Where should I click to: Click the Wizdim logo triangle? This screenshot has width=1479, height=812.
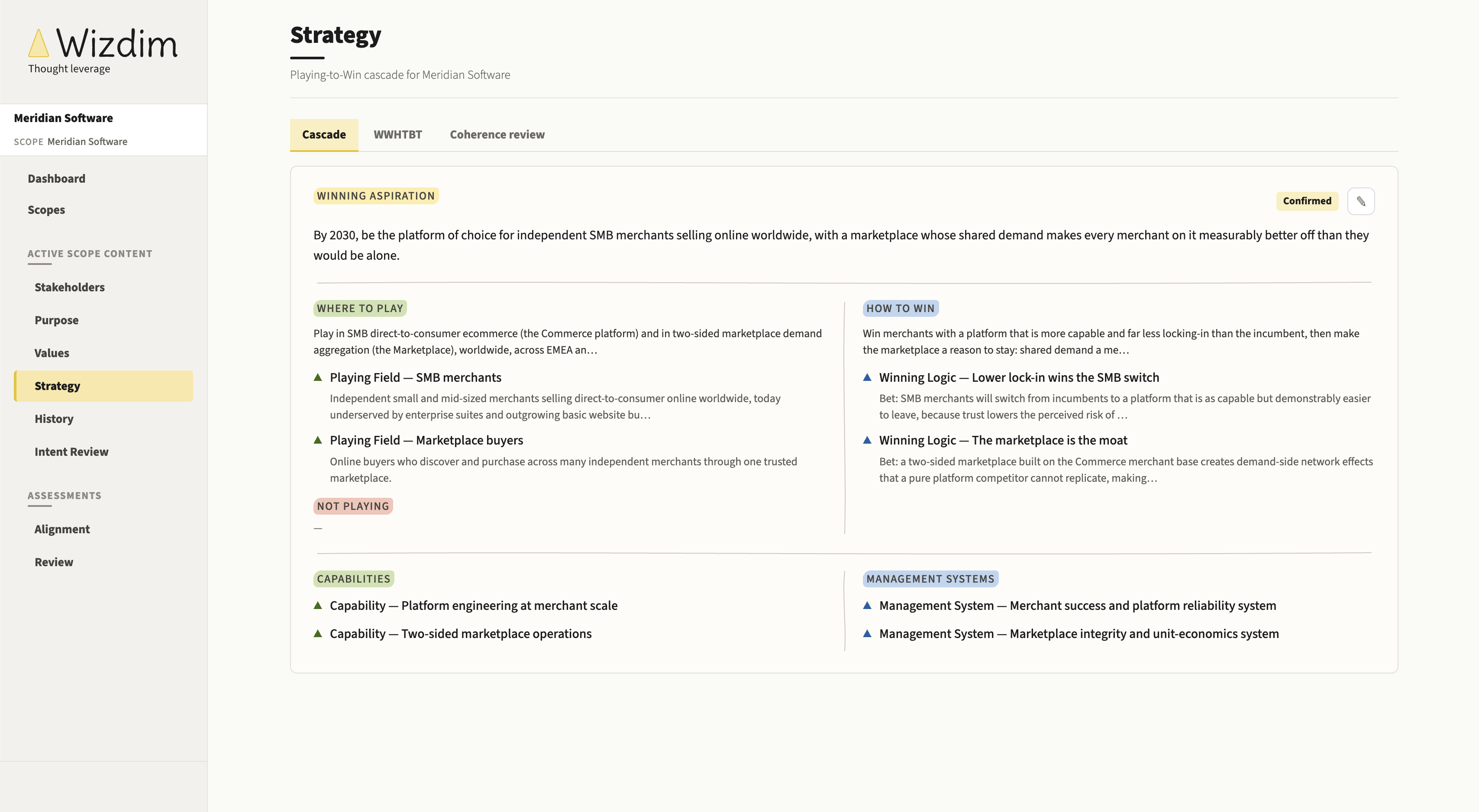click(x=39, y=43)
